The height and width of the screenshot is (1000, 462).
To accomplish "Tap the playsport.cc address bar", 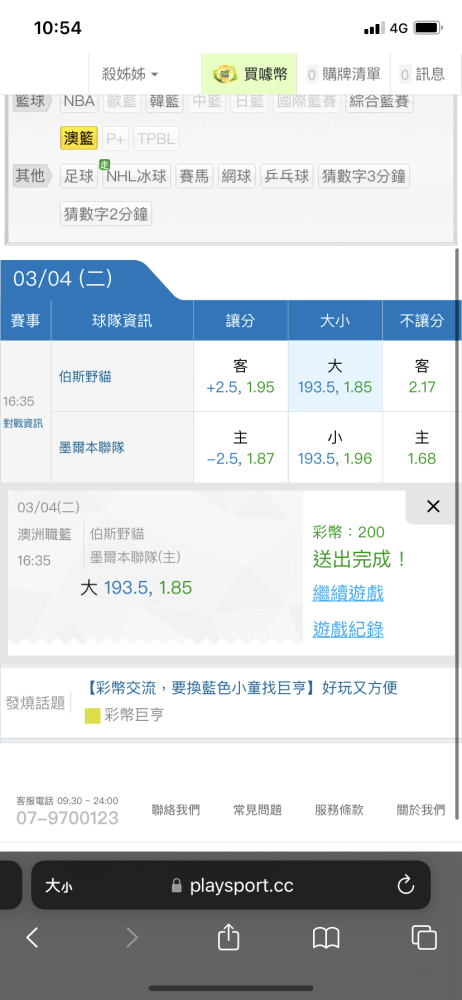I will (233, 886).
